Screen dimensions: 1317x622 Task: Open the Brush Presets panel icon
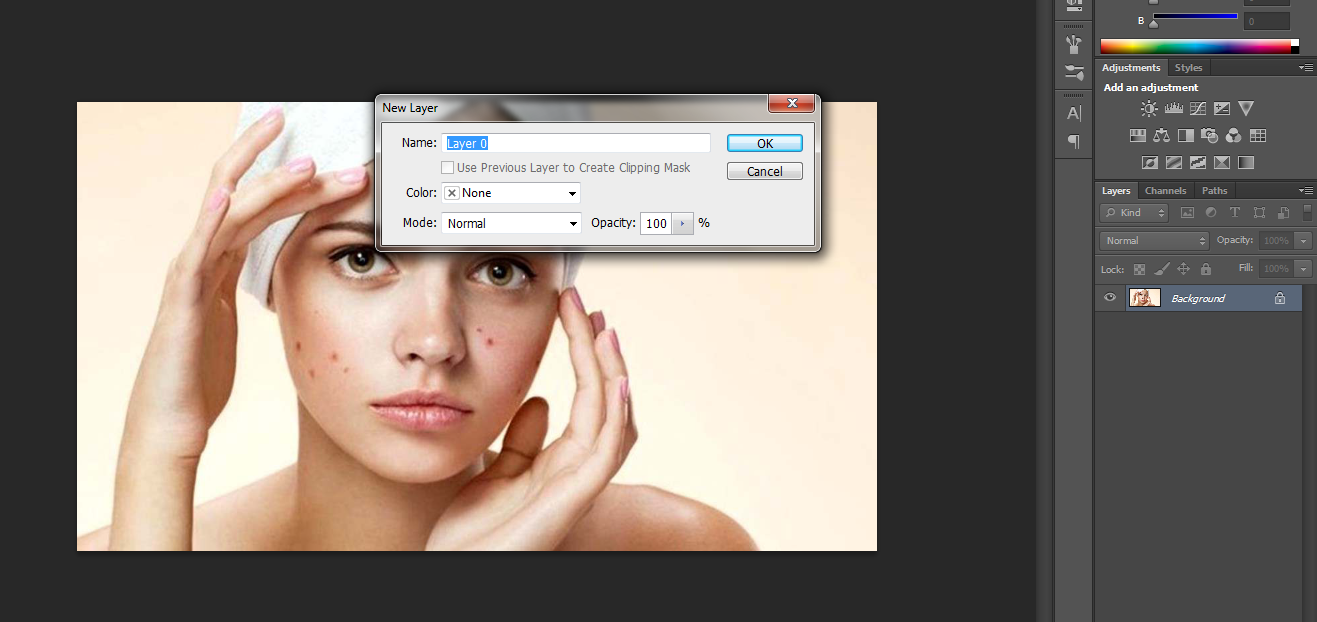pyautogui.click(x=1074, y=44)
